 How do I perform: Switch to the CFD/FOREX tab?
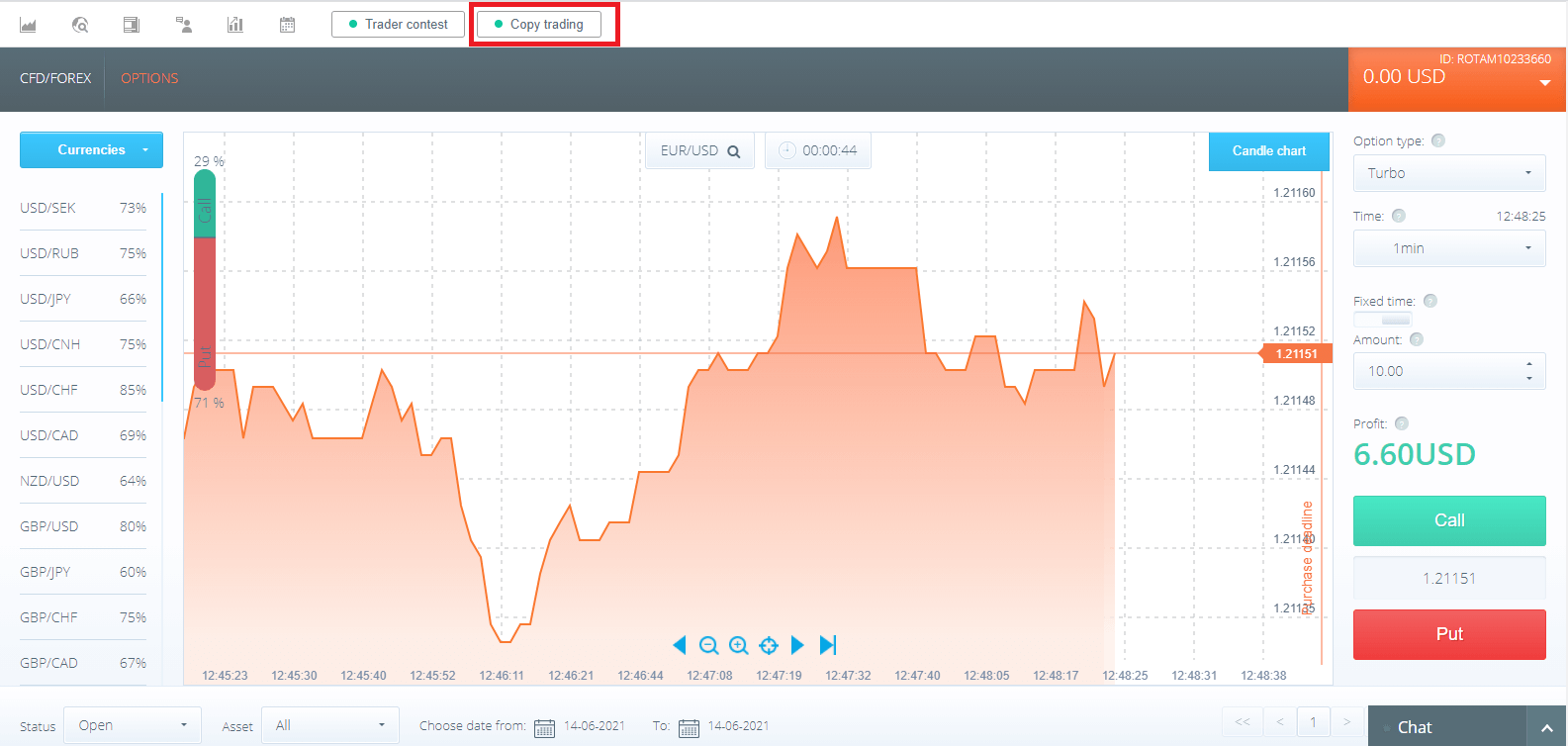pos(55,78)
